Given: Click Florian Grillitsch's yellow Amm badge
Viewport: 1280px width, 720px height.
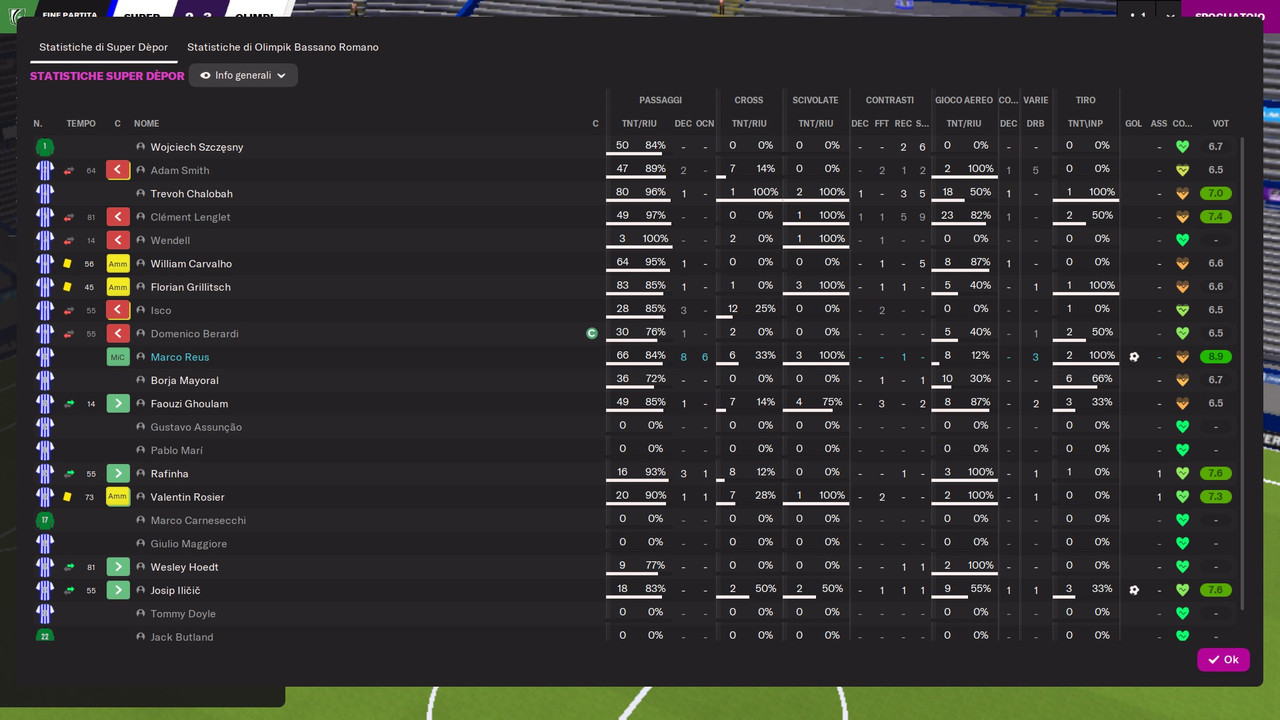Looking at the screenshot, I should pos(119,287).
